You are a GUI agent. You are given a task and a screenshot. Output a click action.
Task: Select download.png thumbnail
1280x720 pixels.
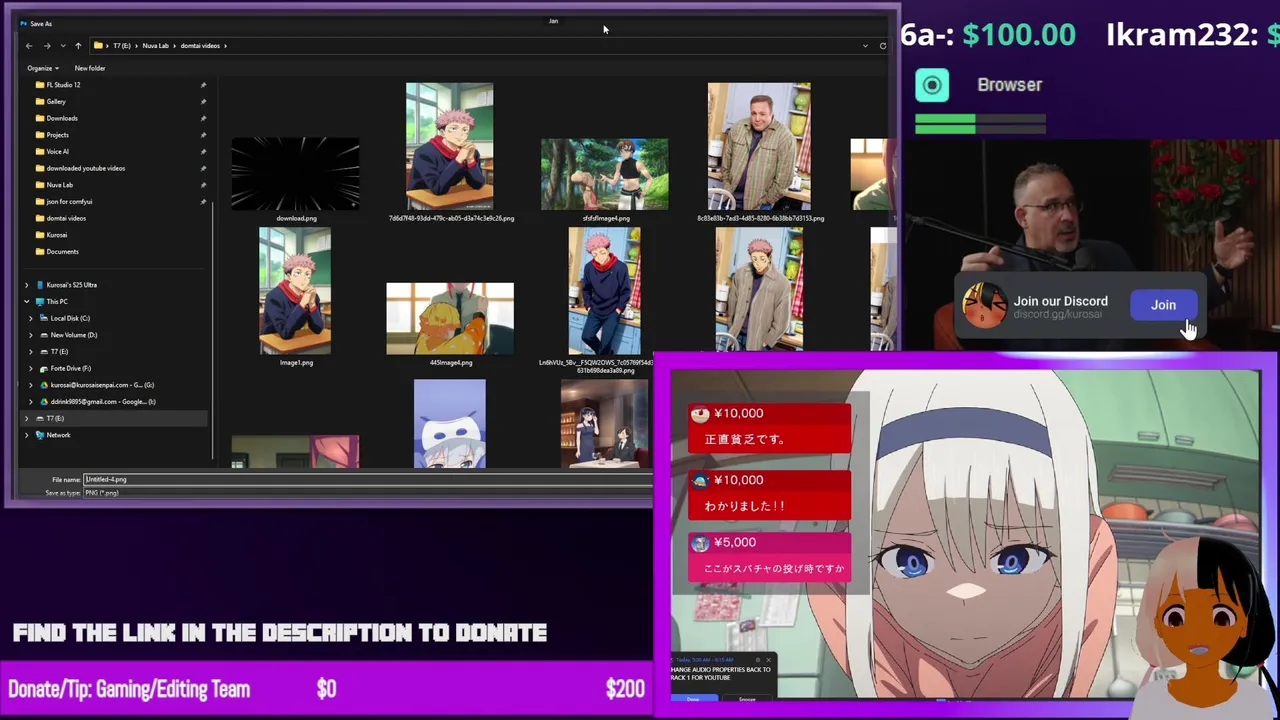pyautogui.click(x=295, y=174)
